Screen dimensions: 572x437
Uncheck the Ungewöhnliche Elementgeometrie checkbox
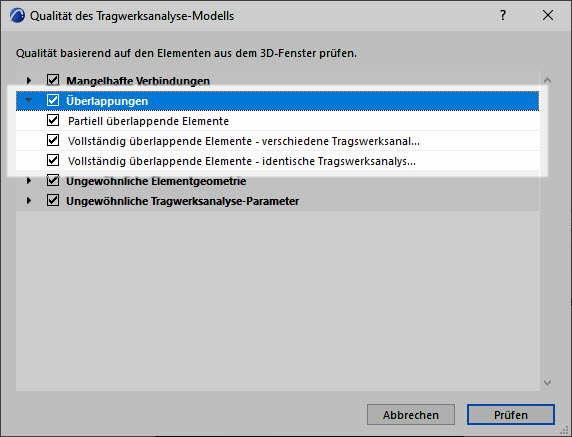pos(53,180)
